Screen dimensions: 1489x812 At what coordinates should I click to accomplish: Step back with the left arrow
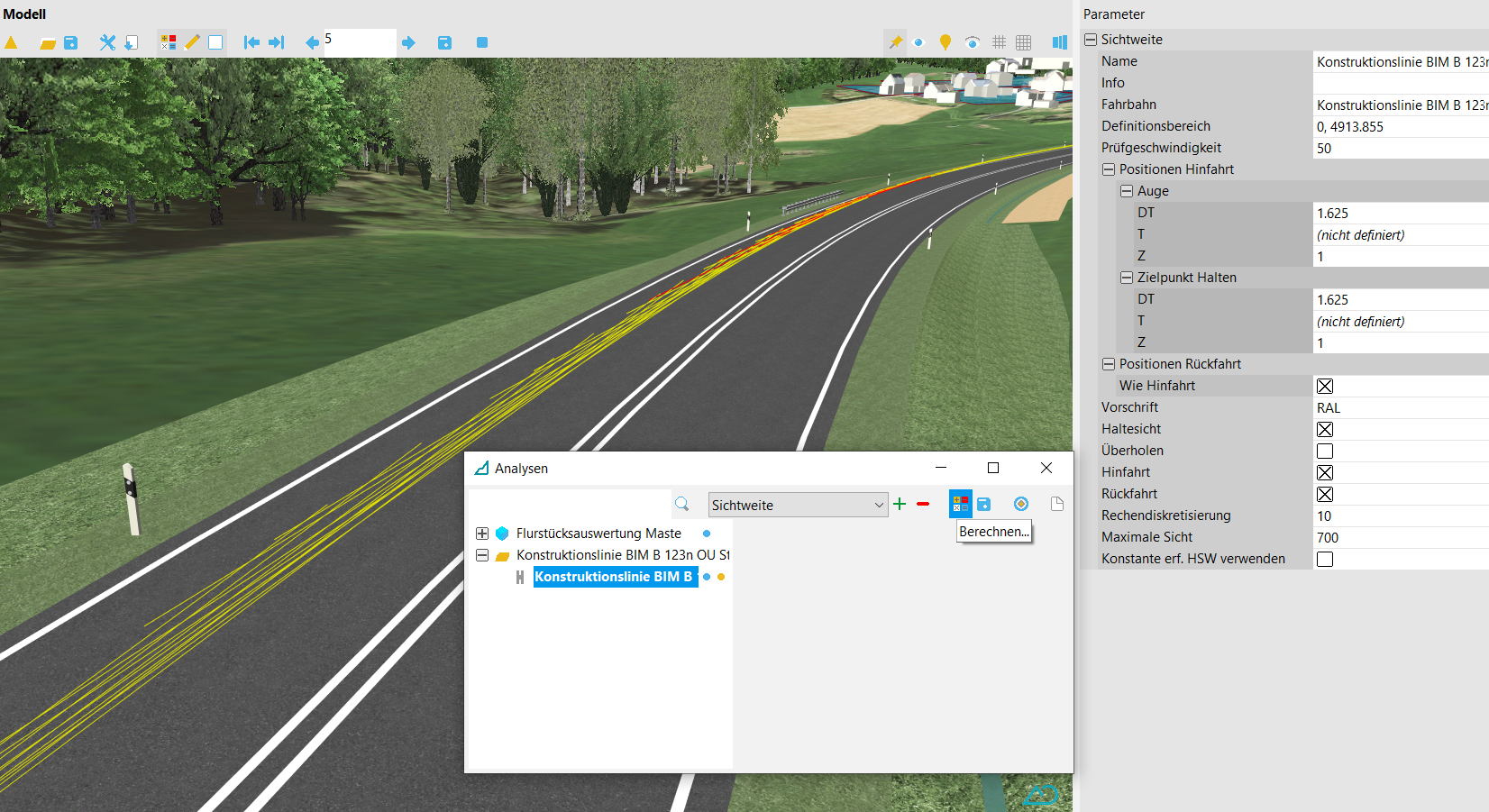[x=312, y=42]
